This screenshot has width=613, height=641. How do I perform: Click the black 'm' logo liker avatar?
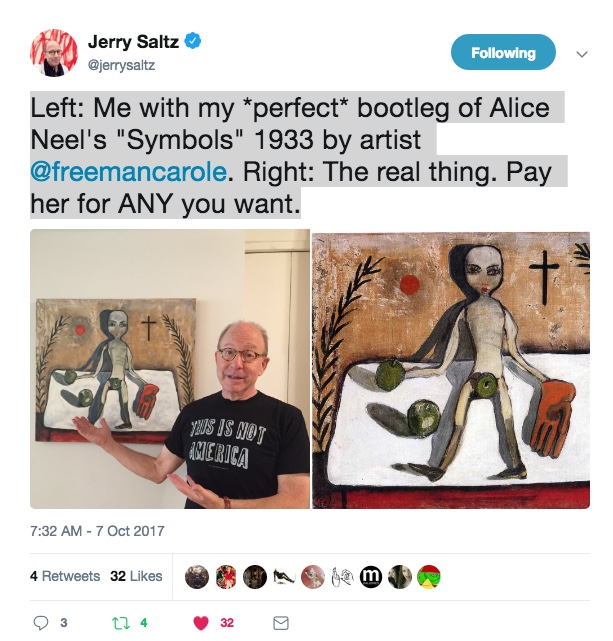pos(371,576)
